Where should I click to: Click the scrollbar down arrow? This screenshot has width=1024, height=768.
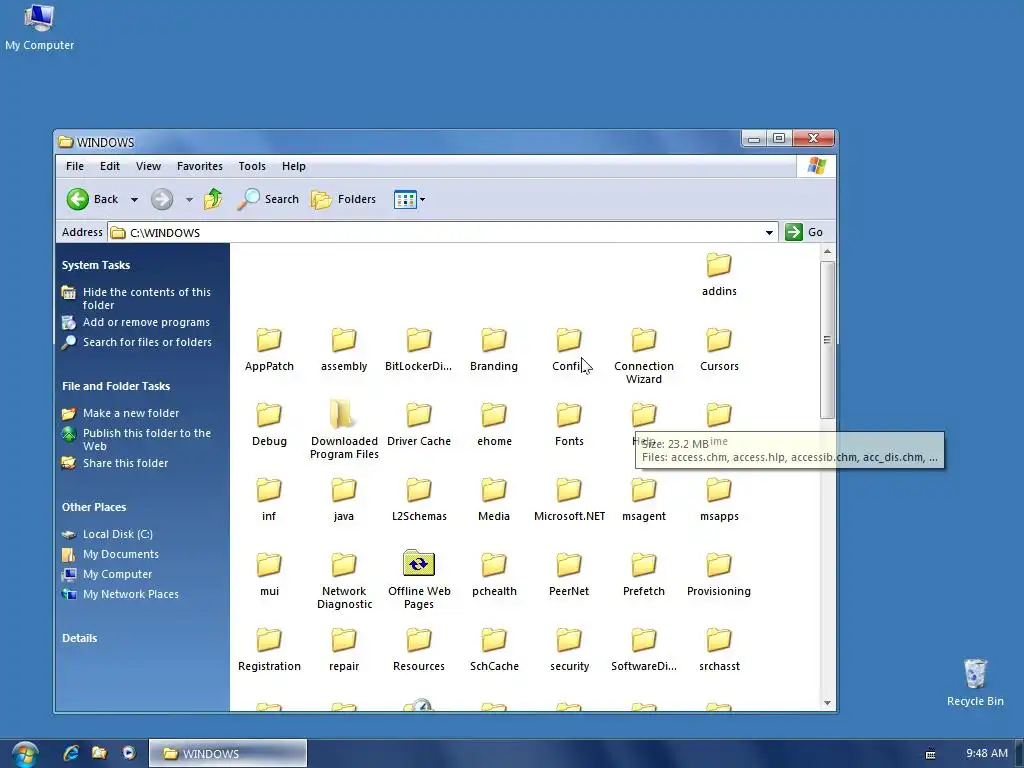click(827, 703)
